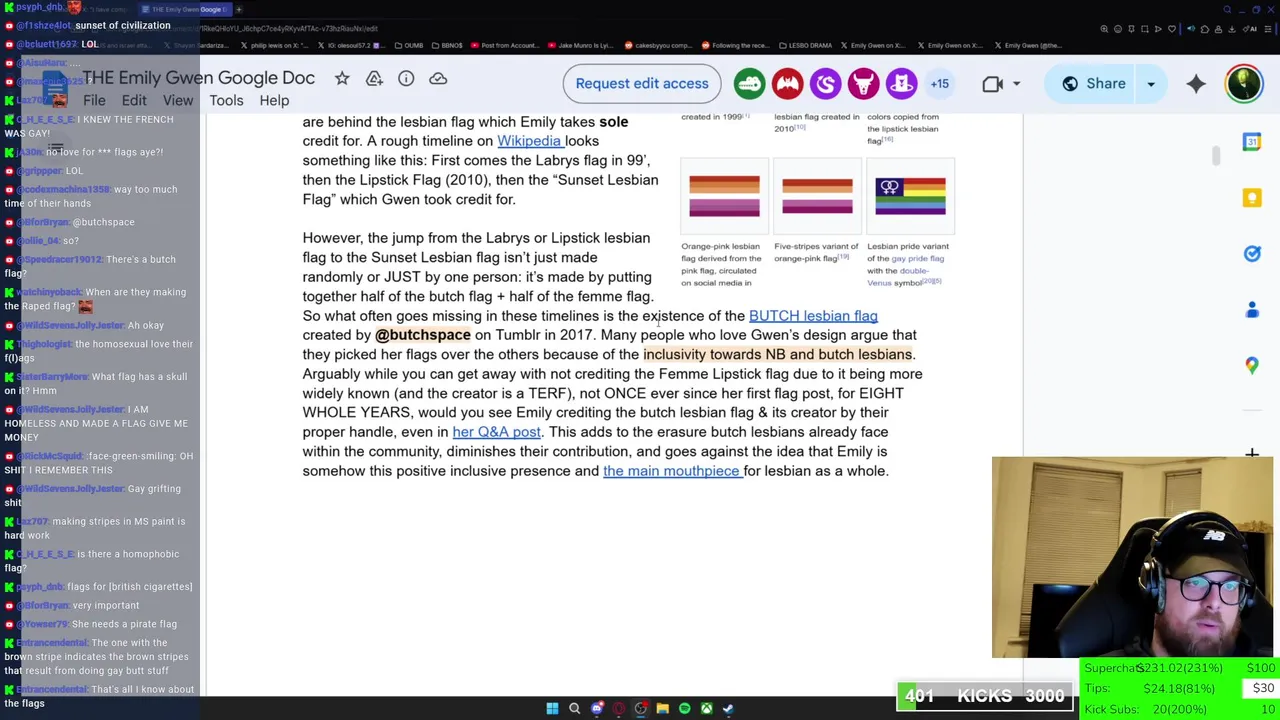Star the Emily Gwen Google Doc
Screen dimensions: 1280x720
pyautogui.click(x=342, y=78)
